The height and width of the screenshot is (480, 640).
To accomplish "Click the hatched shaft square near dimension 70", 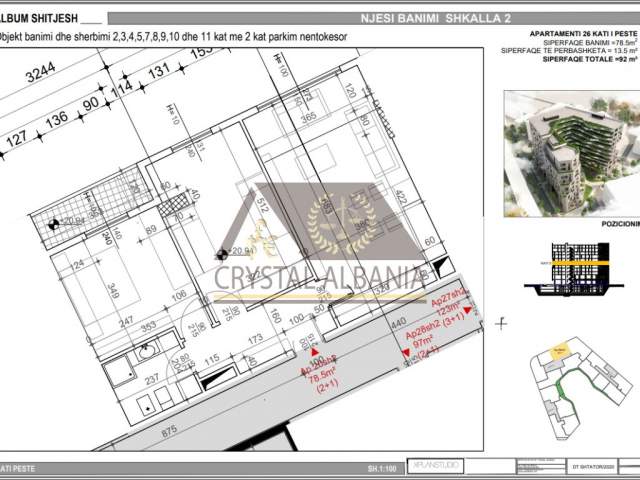I will click(x=174, y=204).
